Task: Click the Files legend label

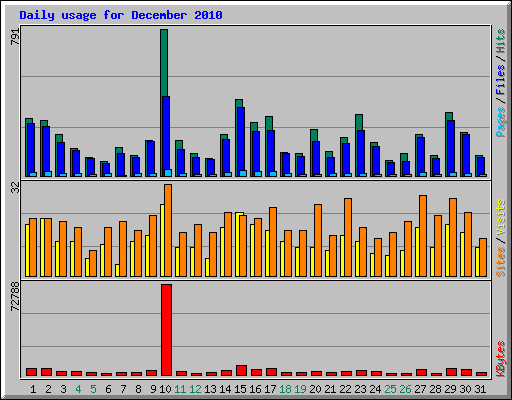Action: (x=501, y=80)
